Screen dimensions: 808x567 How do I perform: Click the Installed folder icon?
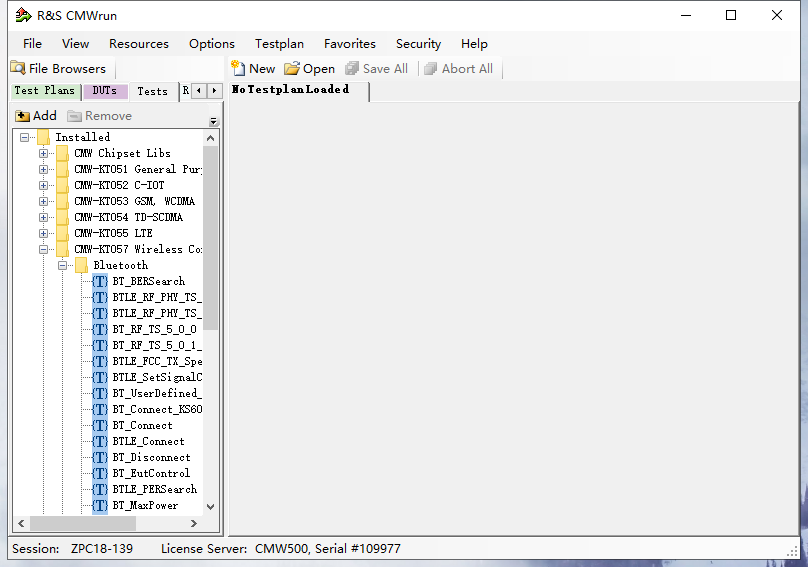point(43,137)
